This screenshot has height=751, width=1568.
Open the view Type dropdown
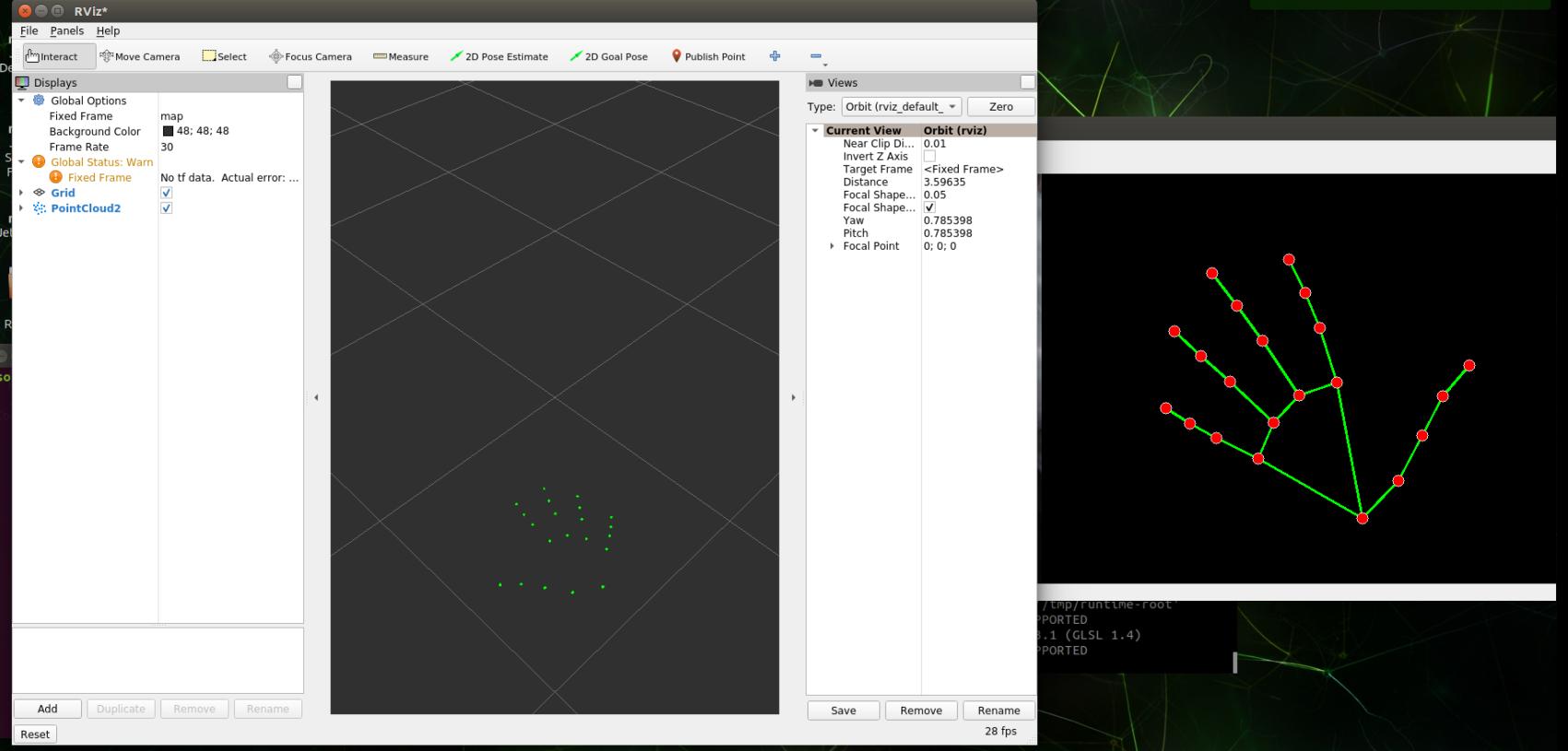coord(902,107)
